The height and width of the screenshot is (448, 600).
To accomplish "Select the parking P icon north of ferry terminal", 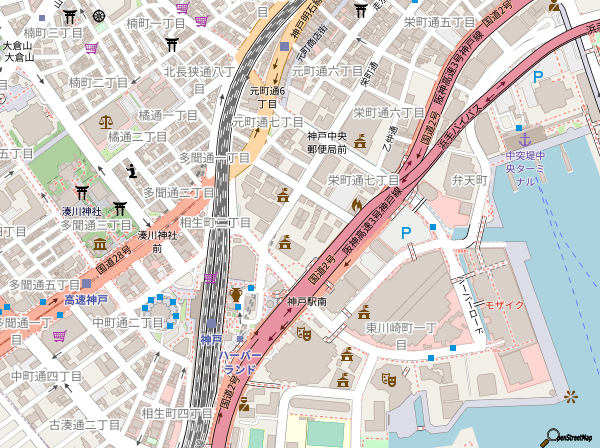I will (538, 77).
